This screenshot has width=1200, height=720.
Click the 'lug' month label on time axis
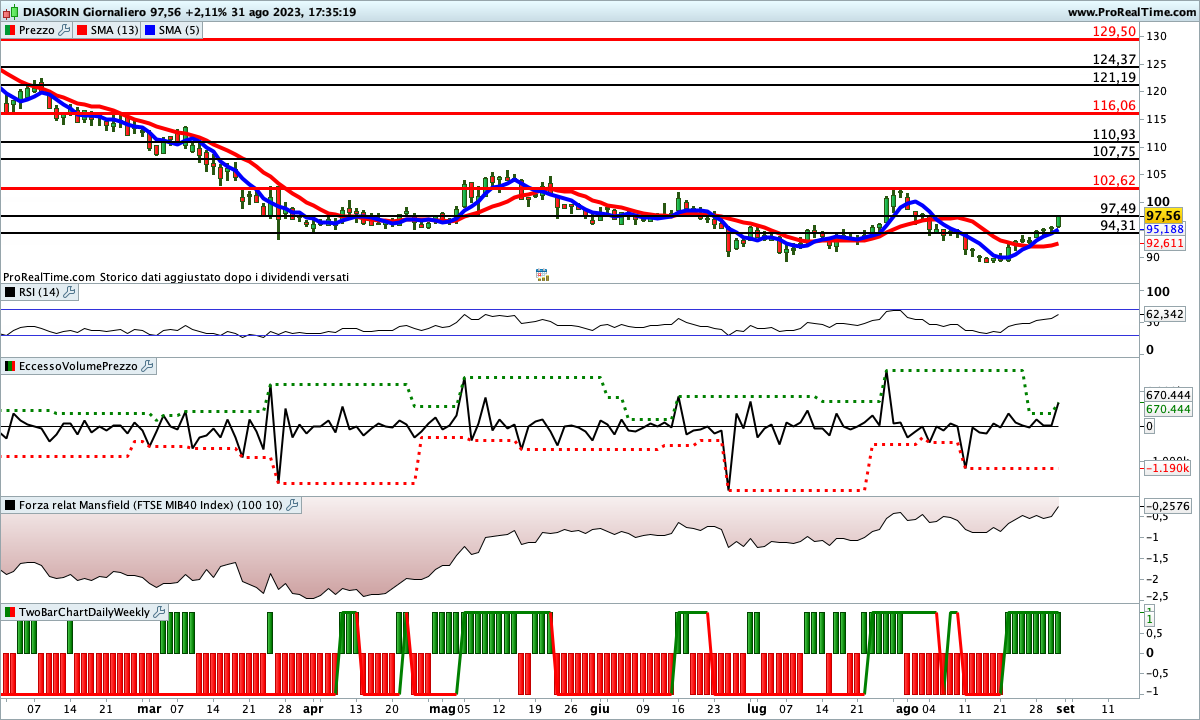(x=756, y=708)
